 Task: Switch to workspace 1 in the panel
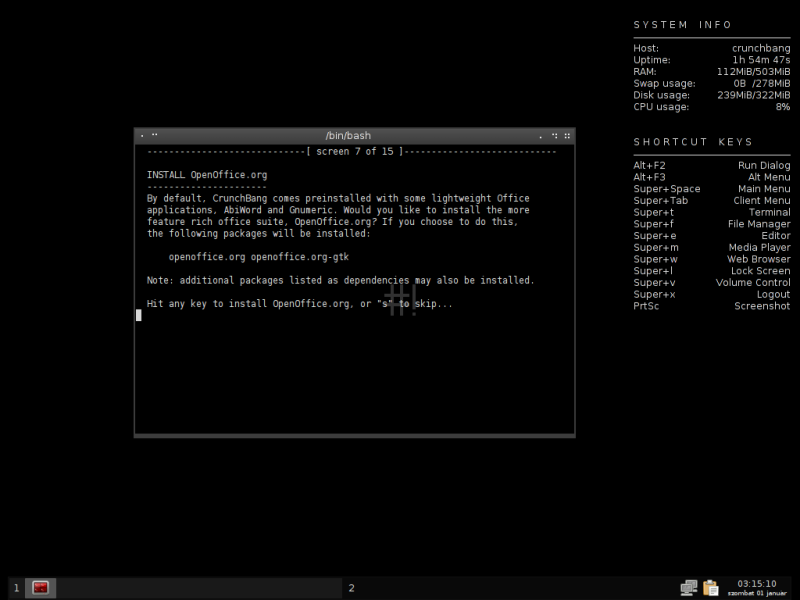point(16,588)
